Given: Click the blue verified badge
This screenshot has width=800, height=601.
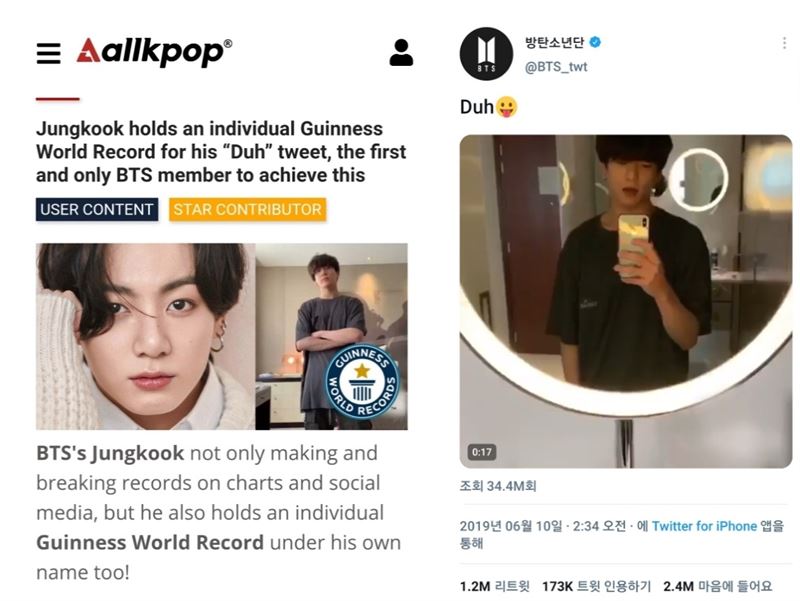Looking at the screenshot, I should 595,42.
